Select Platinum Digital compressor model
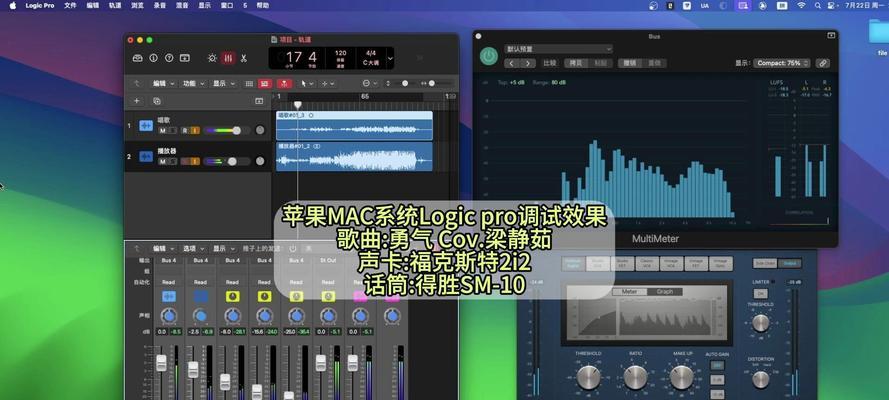889x400 pixels. click(573, 263)
